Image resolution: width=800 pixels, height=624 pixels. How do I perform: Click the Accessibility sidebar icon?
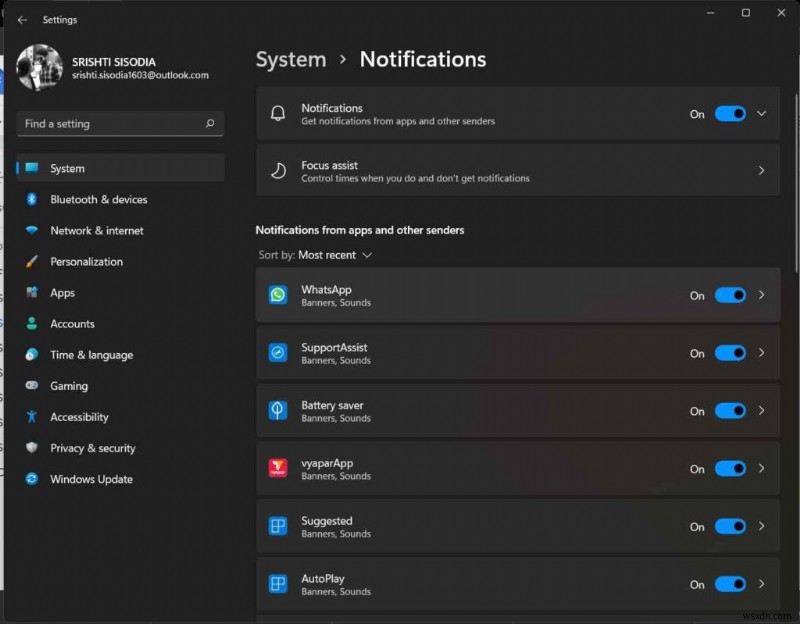pos(30,417)
